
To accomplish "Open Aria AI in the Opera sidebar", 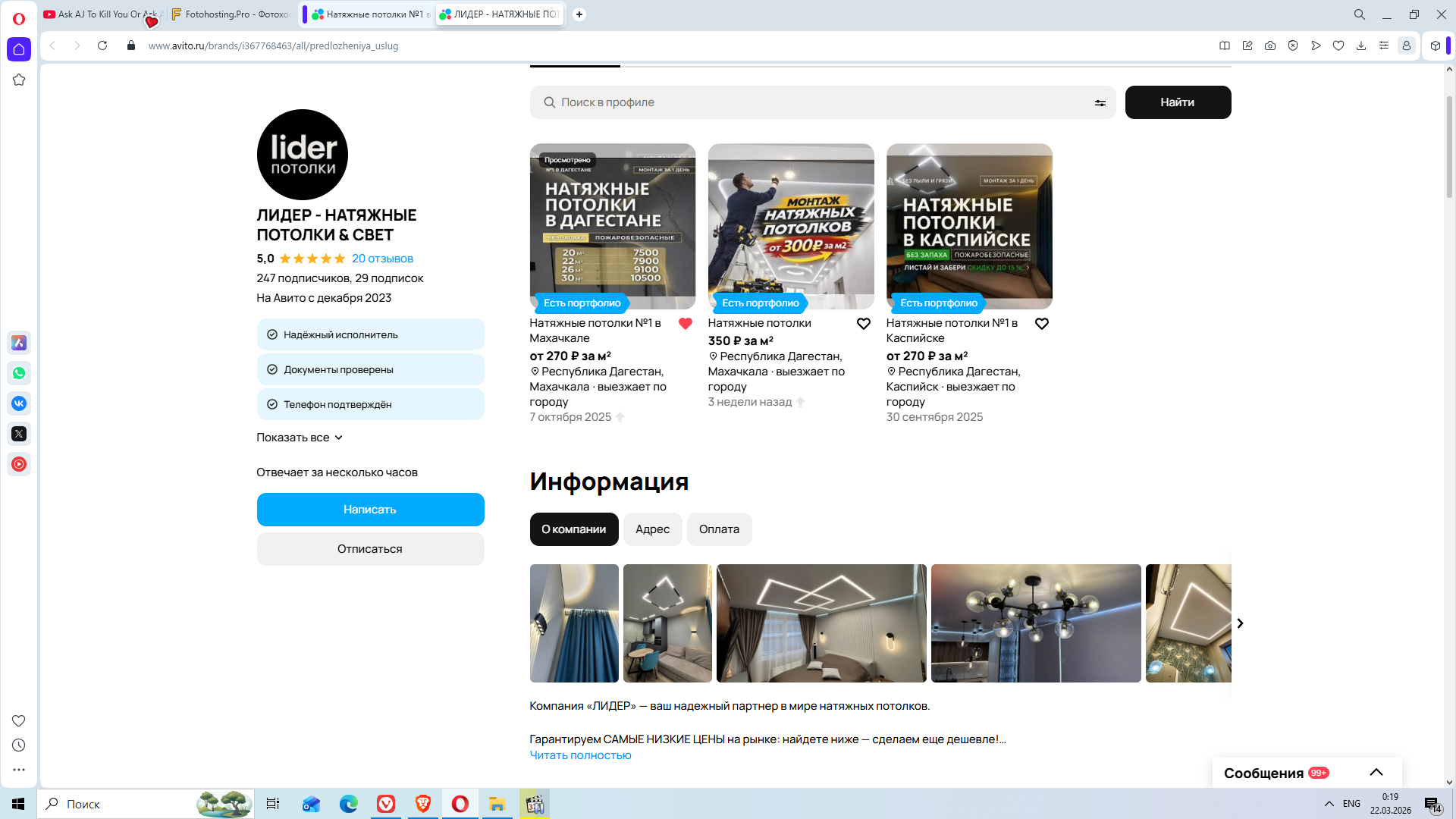I will point(19,343).
